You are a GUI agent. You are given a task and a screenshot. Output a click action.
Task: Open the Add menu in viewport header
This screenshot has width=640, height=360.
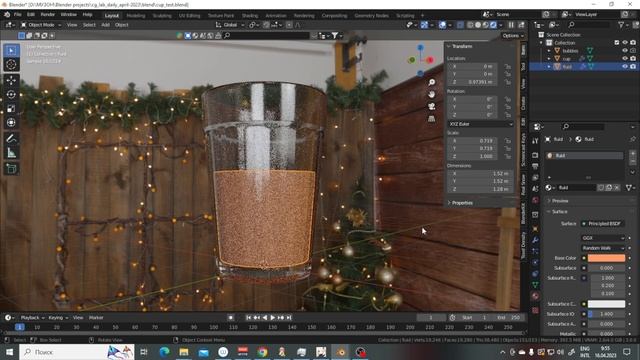[105, 25]
